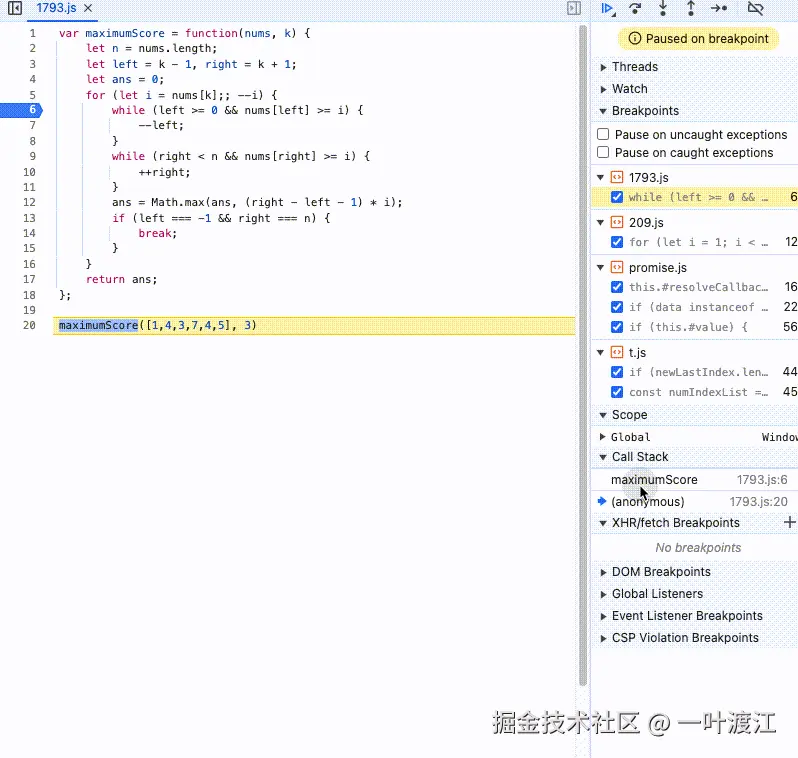
Task: Click the Step icon
Action: [x=719, y=8]
